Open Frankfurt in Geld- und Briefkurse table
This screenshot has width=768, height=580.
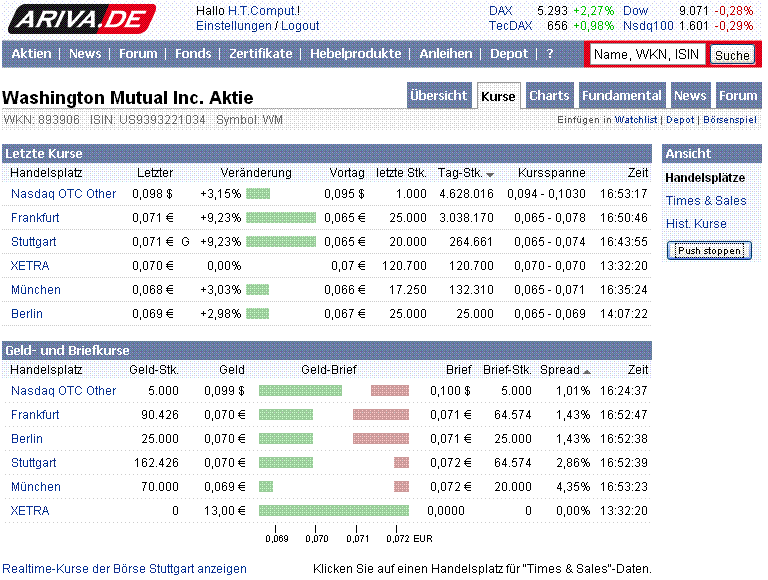coord(35,414)
